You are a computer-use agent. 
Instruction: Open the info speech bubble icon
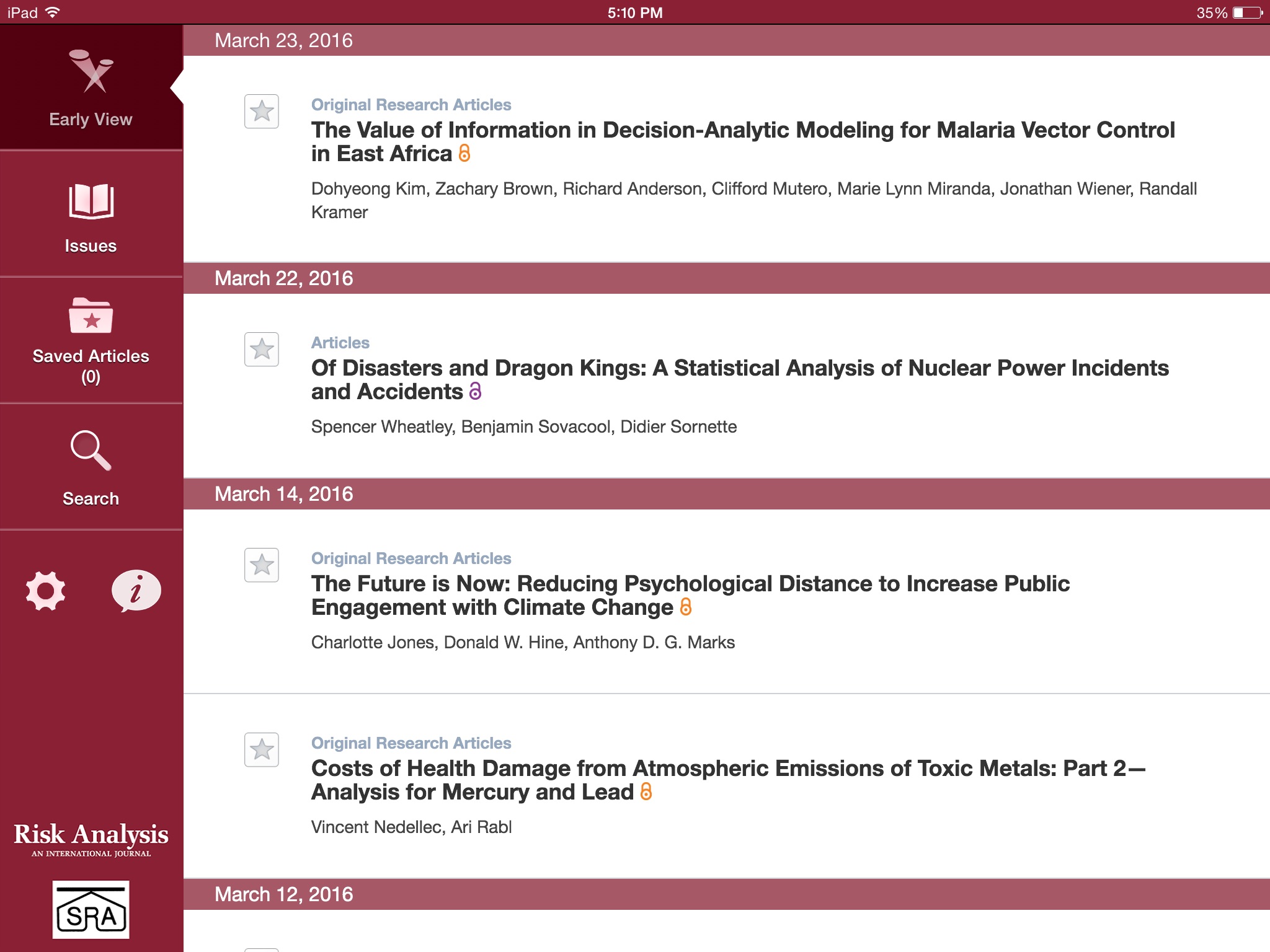click(x=136, y=591)
